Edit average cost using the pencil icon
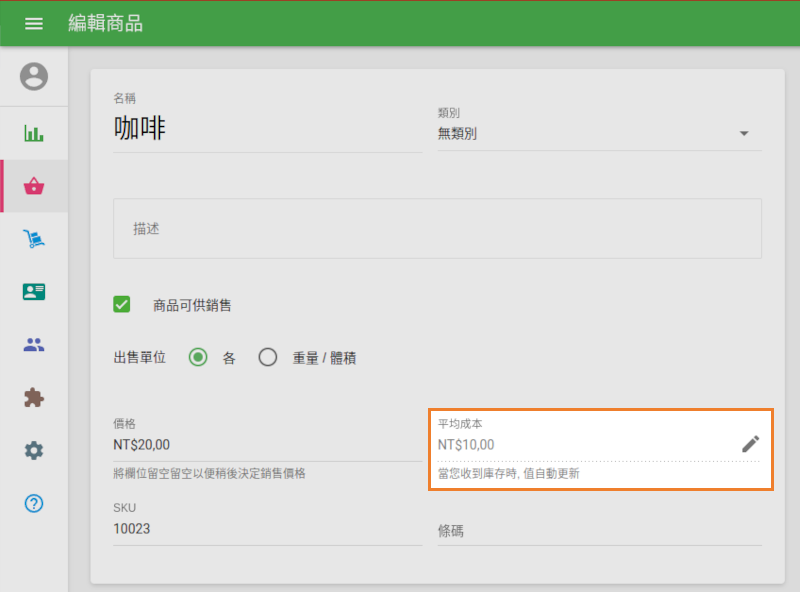 point(751,443)
